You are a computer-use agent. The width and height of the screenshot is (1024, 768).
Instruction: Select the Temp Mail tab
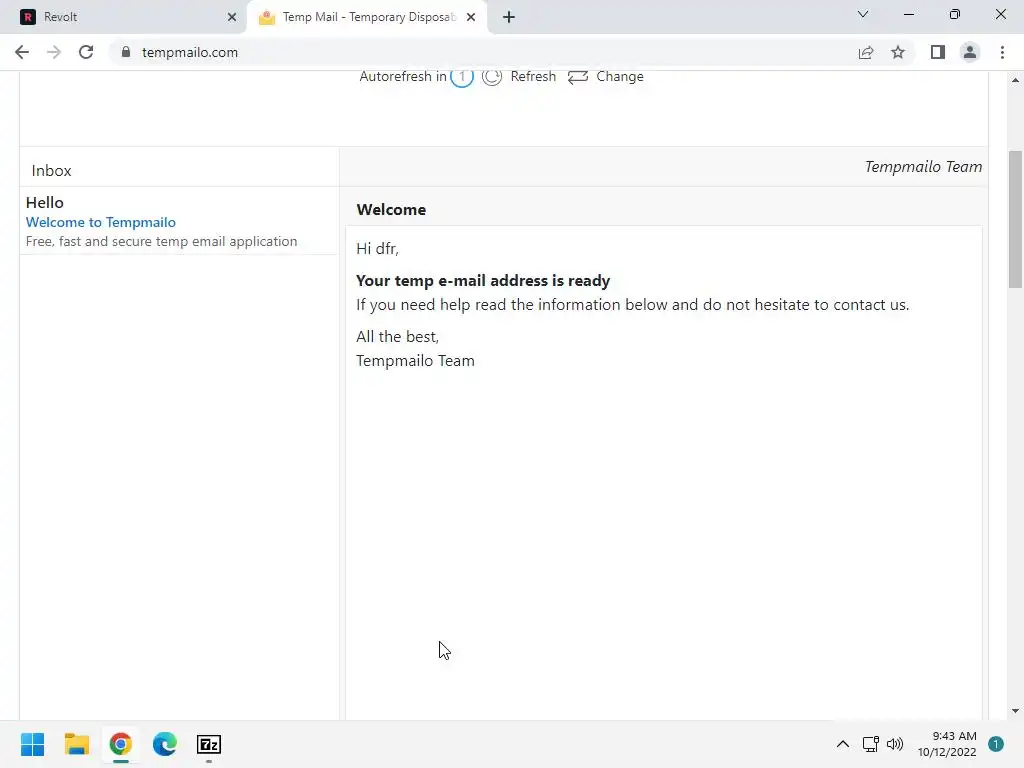point(366,17)
